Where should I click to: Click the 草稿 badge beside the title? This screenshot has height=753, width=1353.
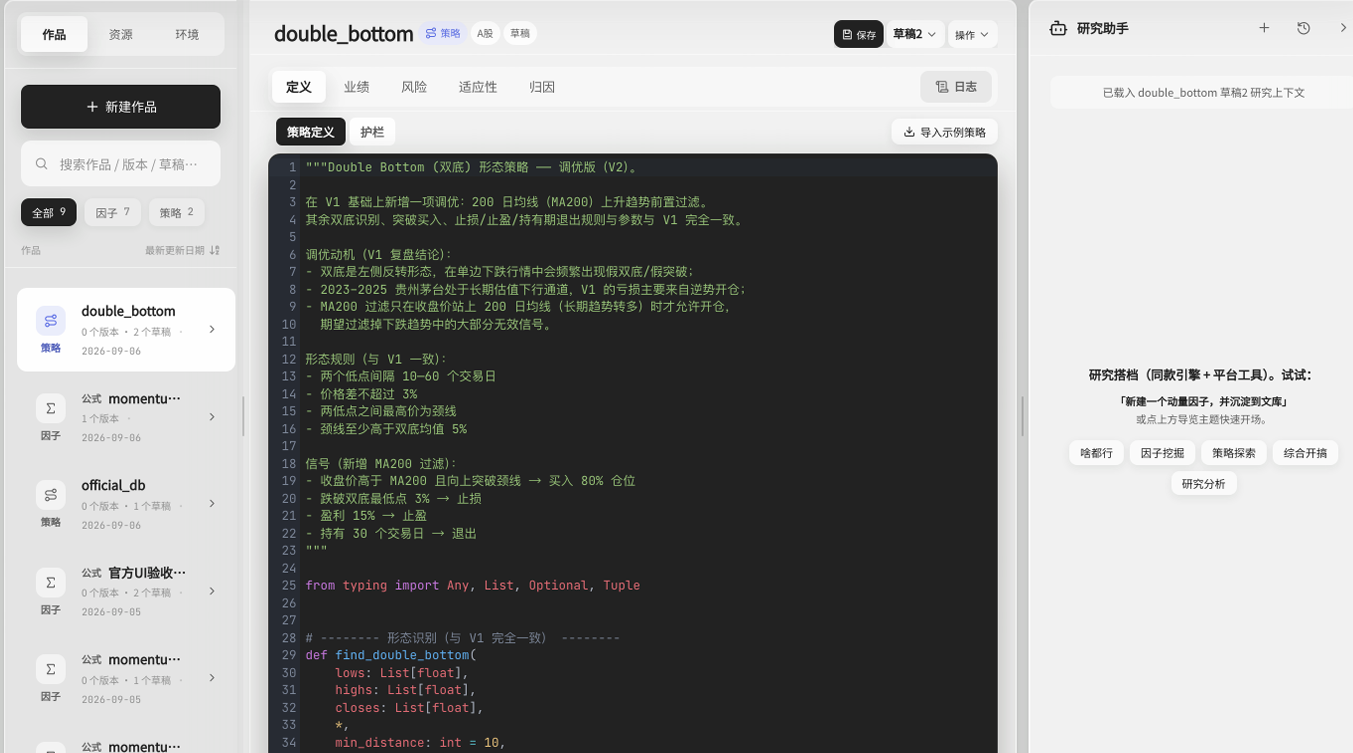(520, 33)
